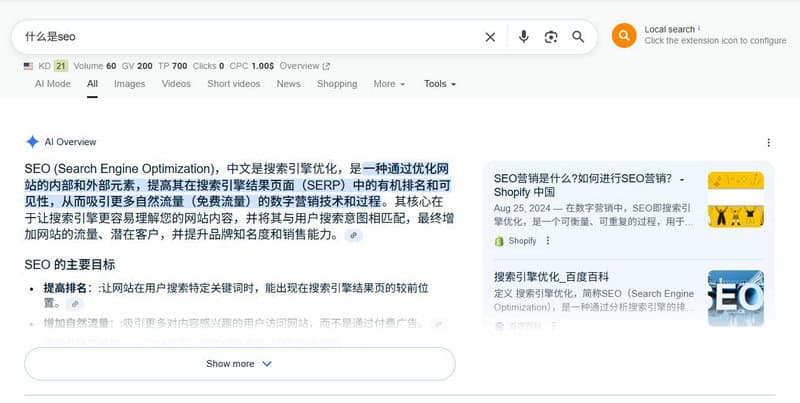Open AI Overview three-dot options menu
The width and height of the screenshot is (800, 403).
[769, 142]
